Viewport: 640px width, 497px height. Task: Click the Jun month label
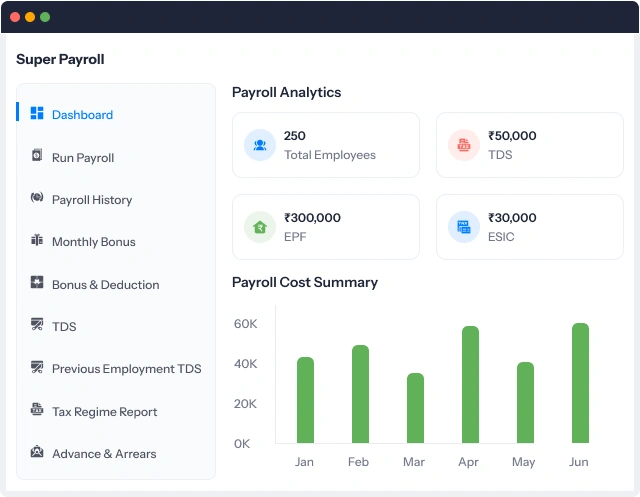click(578, 462)
